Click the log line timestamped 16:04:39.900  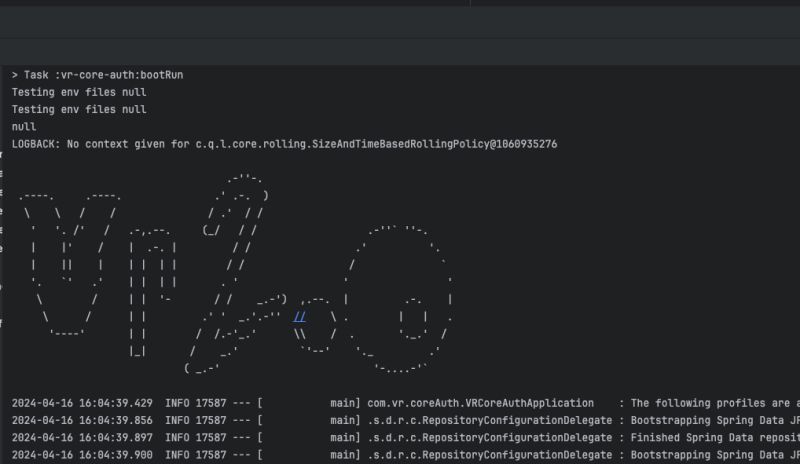(x=406, y=455)
